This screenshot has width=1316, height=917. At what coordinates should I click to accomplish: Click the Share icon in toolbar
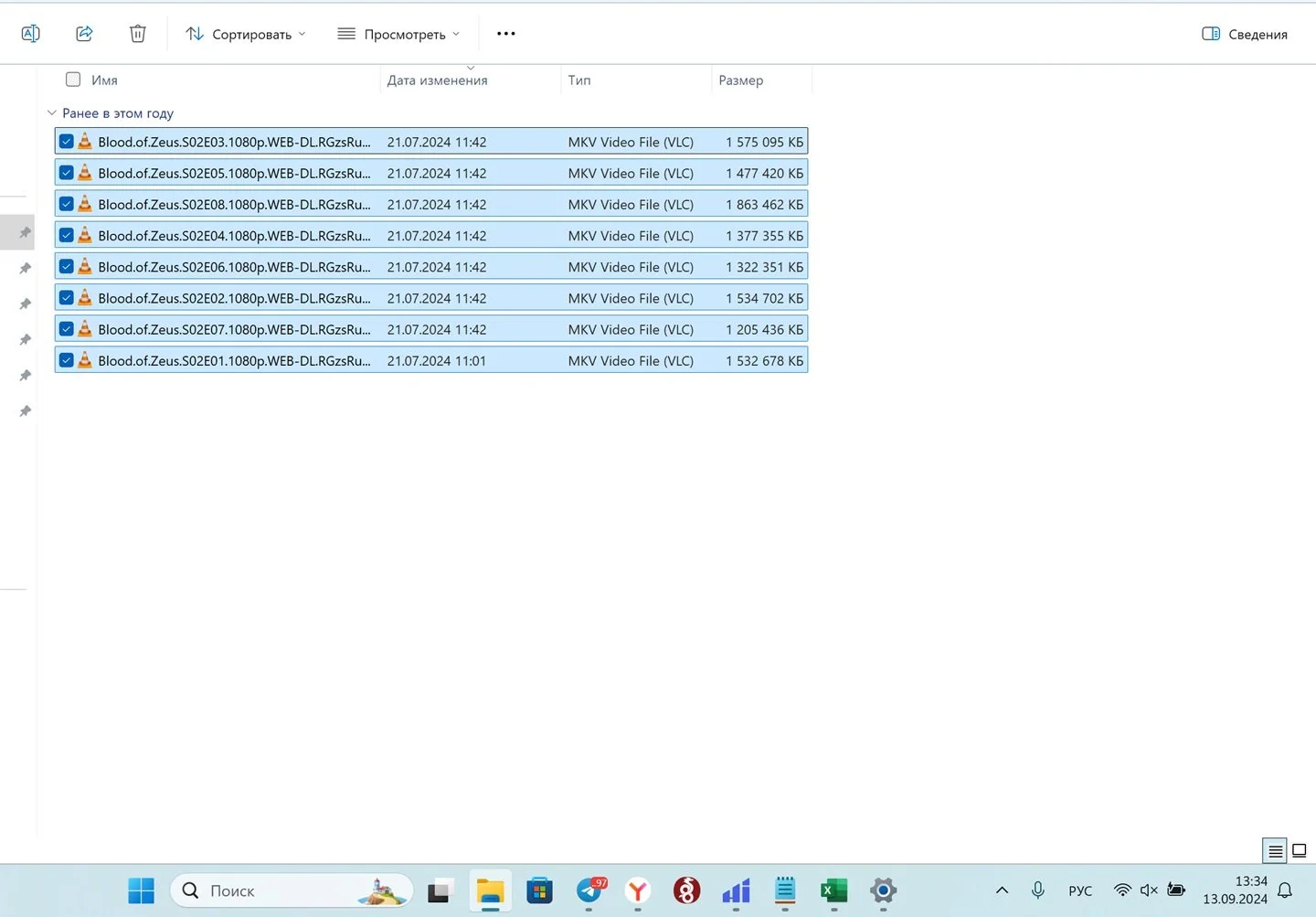[84, 34]
